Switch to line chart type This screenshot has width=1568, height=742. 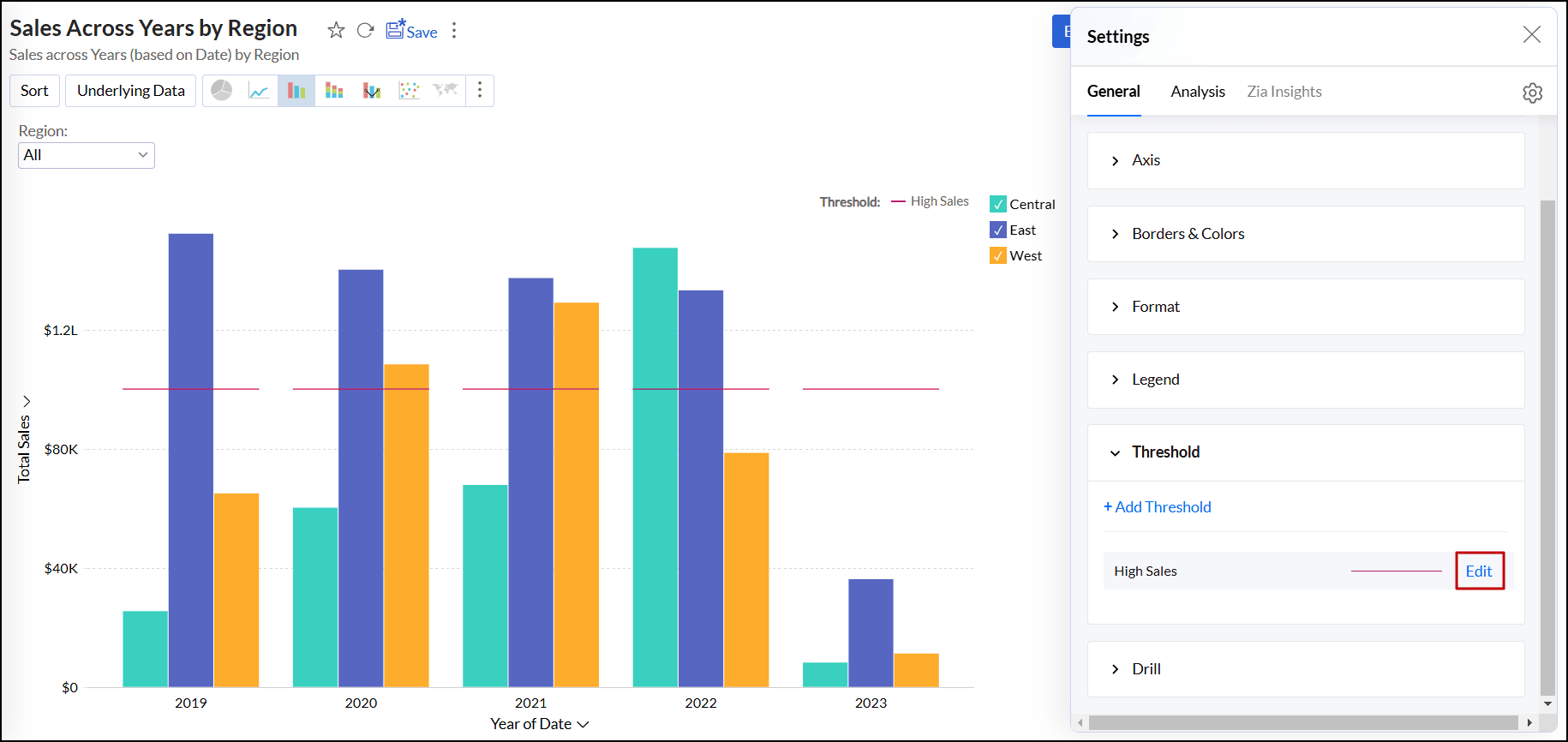(259, 91)
